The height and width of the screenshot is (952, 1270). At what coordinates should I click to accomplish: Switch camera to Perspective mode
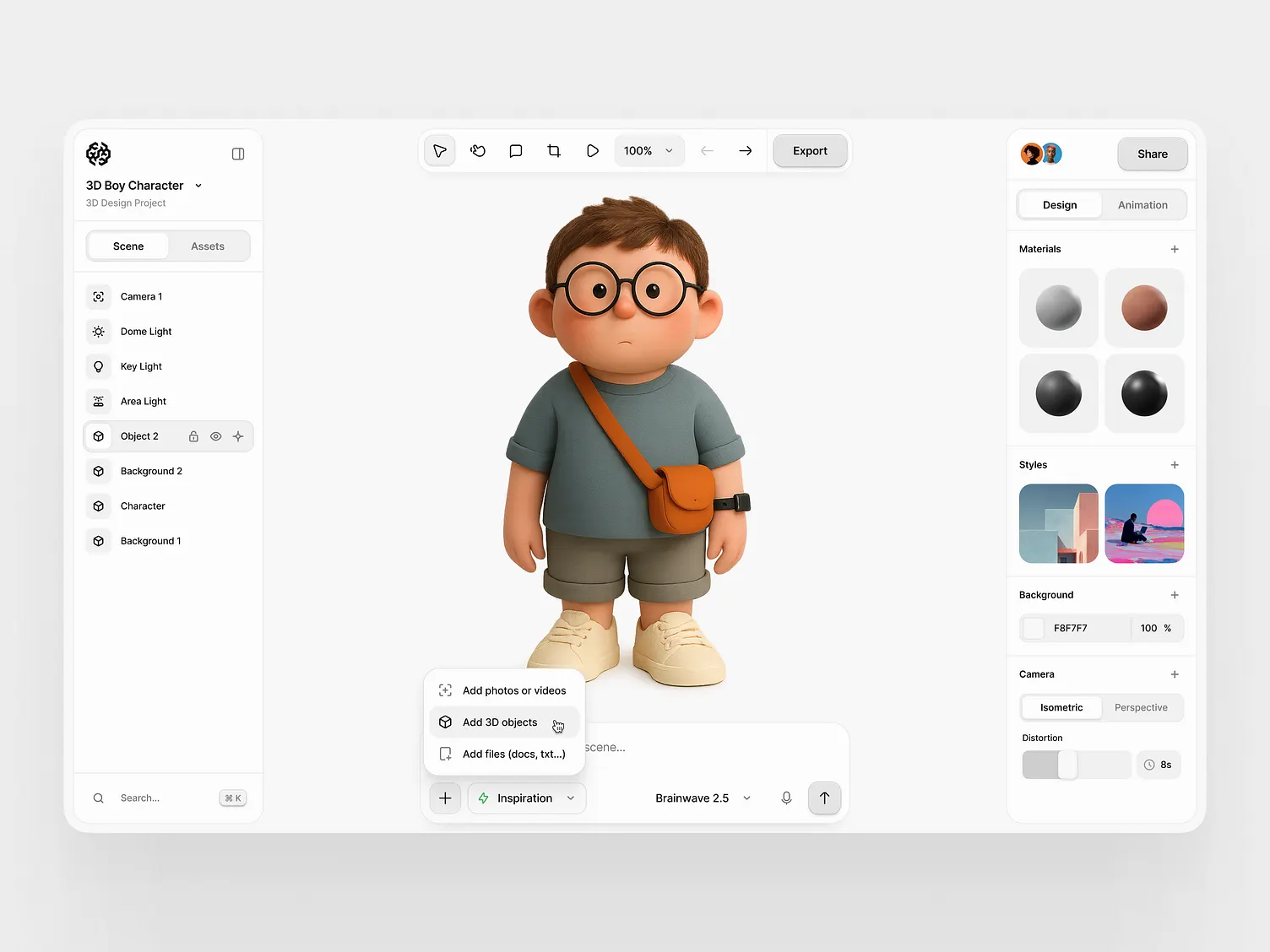tap(1141, 707)
